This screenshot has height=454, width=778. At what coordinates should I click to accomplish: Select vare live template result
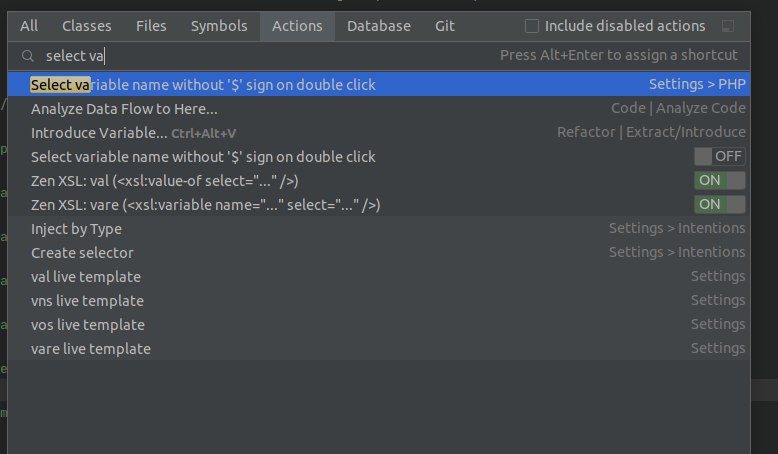coord(91,349)
